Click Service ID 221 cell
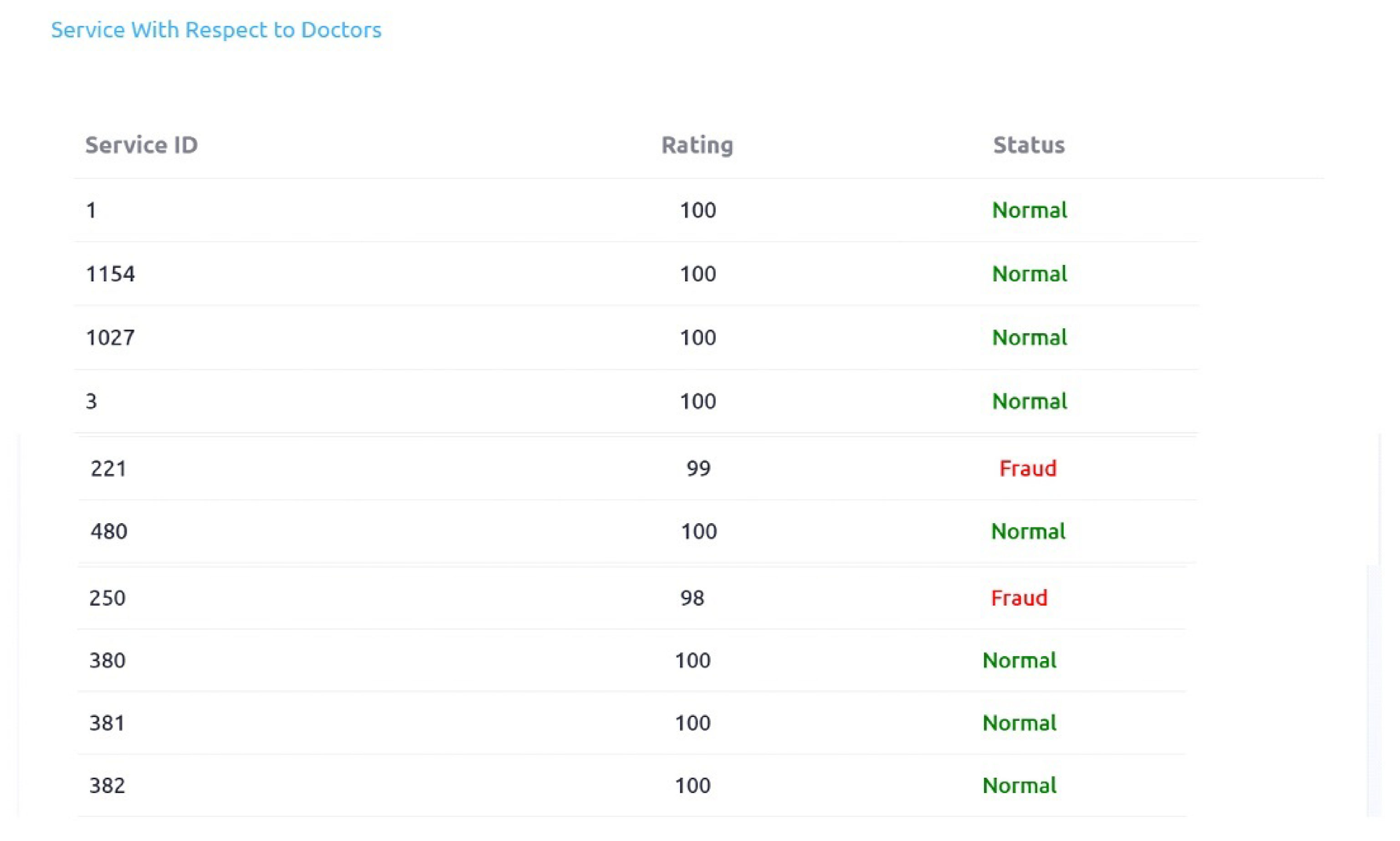This screenshot has height=841, width=1400. coord(108,469)
